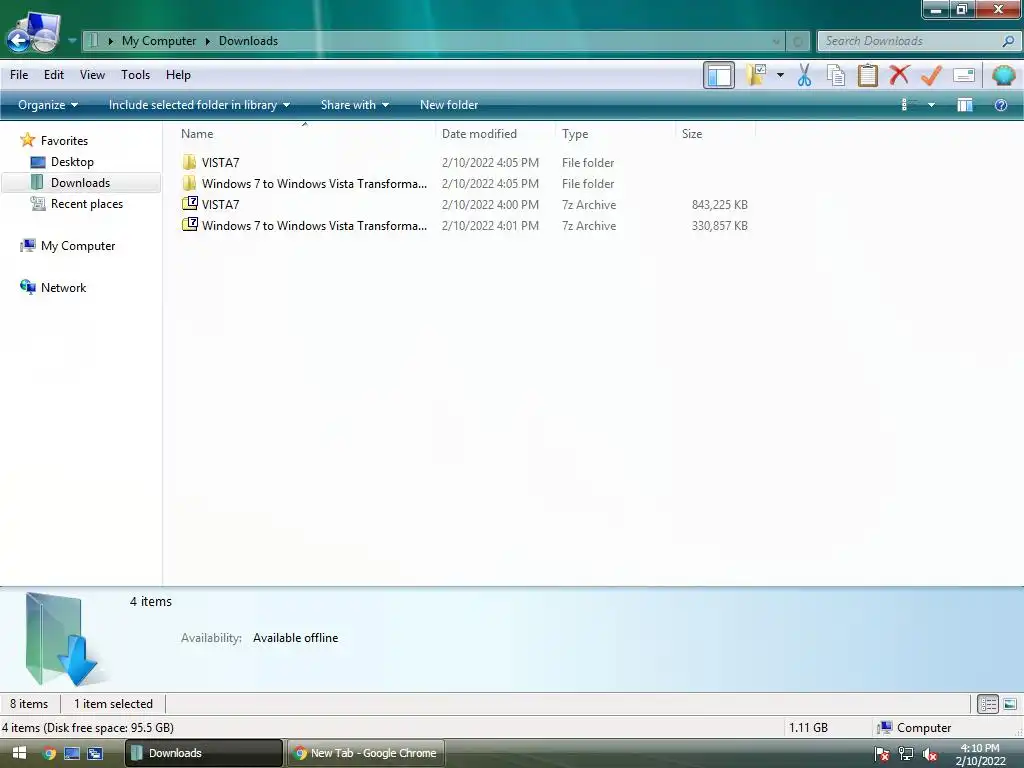The image size is (1024, 768).
Task: Select the Windows 7 to Vista folder
Action: coord(314,184)
